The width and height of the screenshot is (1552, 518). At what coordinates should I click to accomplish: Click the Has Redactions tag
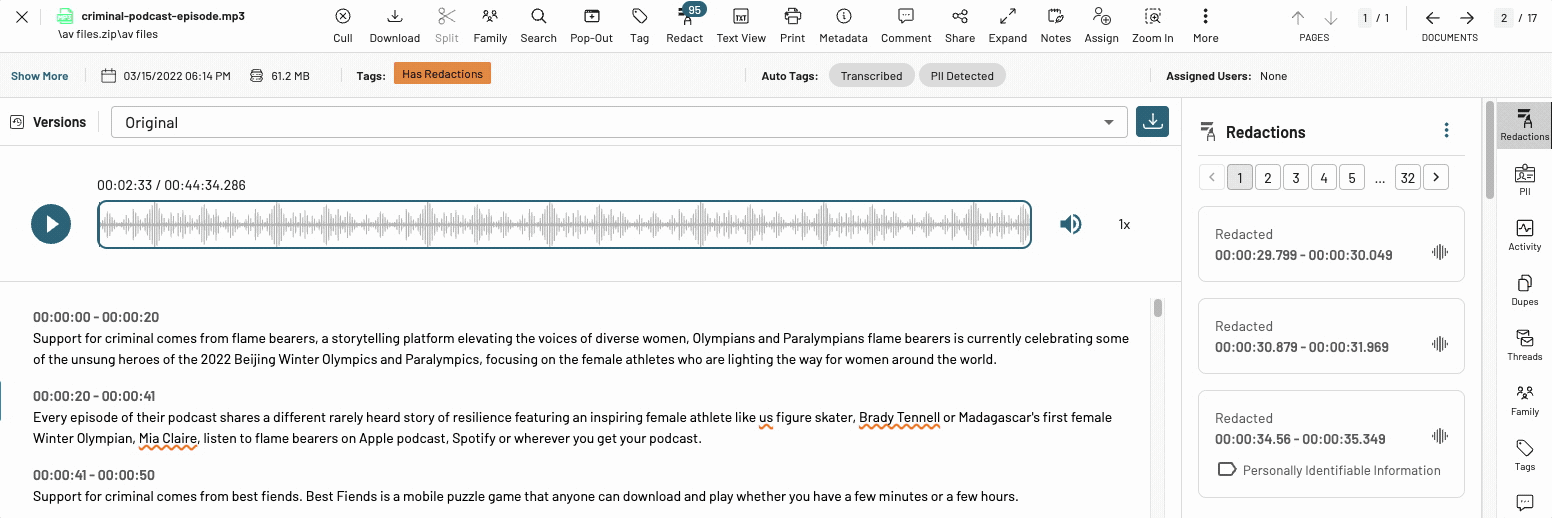point(442,74)
